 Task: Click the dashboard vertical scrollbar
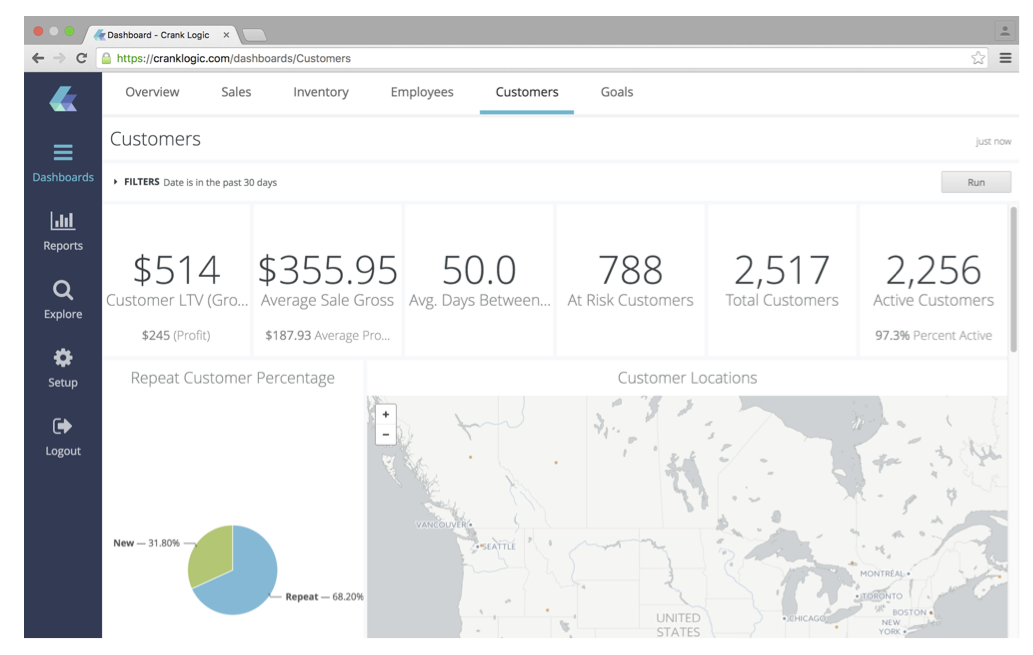click(x=1013, y=280)
